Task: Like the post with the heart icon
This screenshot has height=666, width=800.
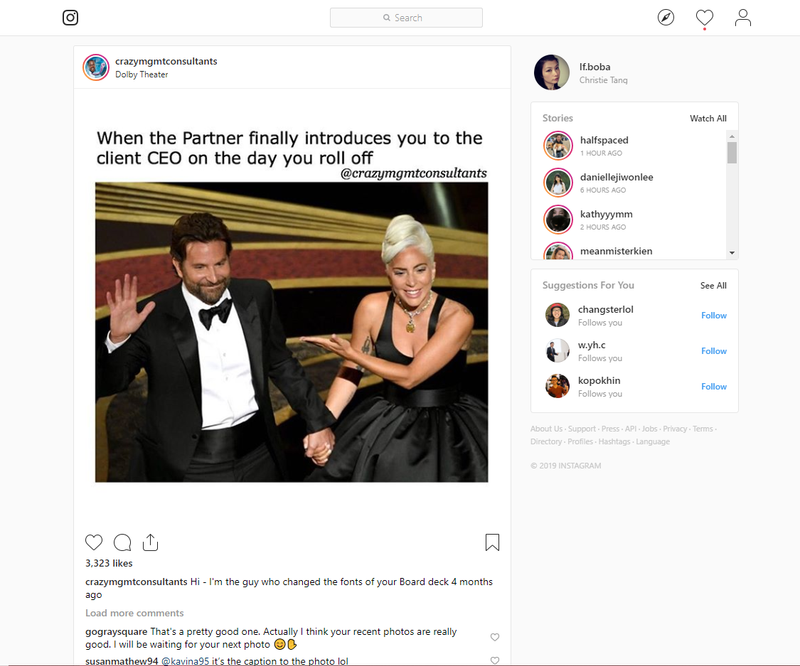Action: click(94, 542)
